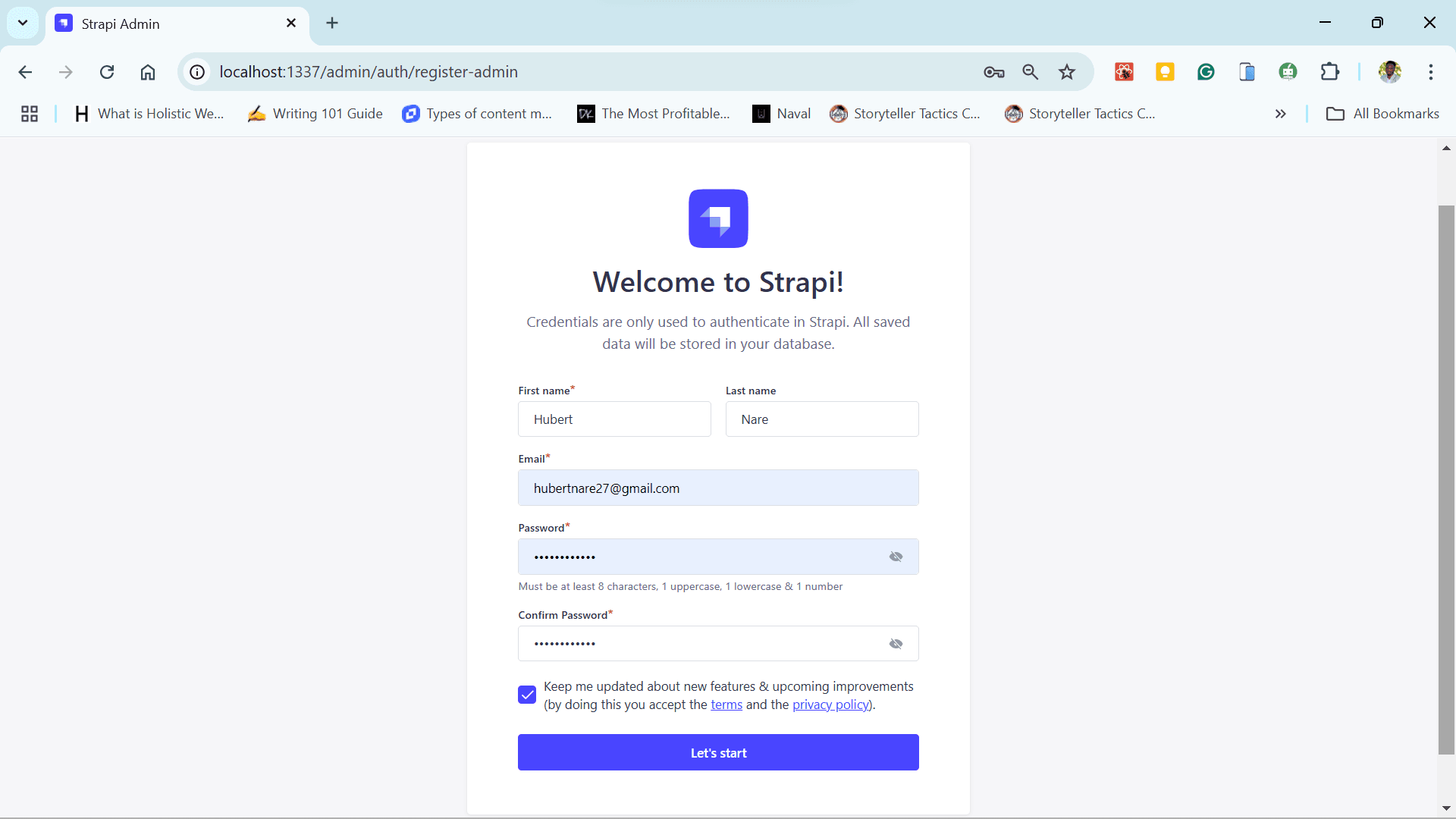The width and height of the screenshot is (1456, 819).
Task: Click into the Email input field
Action: (718, 488)
